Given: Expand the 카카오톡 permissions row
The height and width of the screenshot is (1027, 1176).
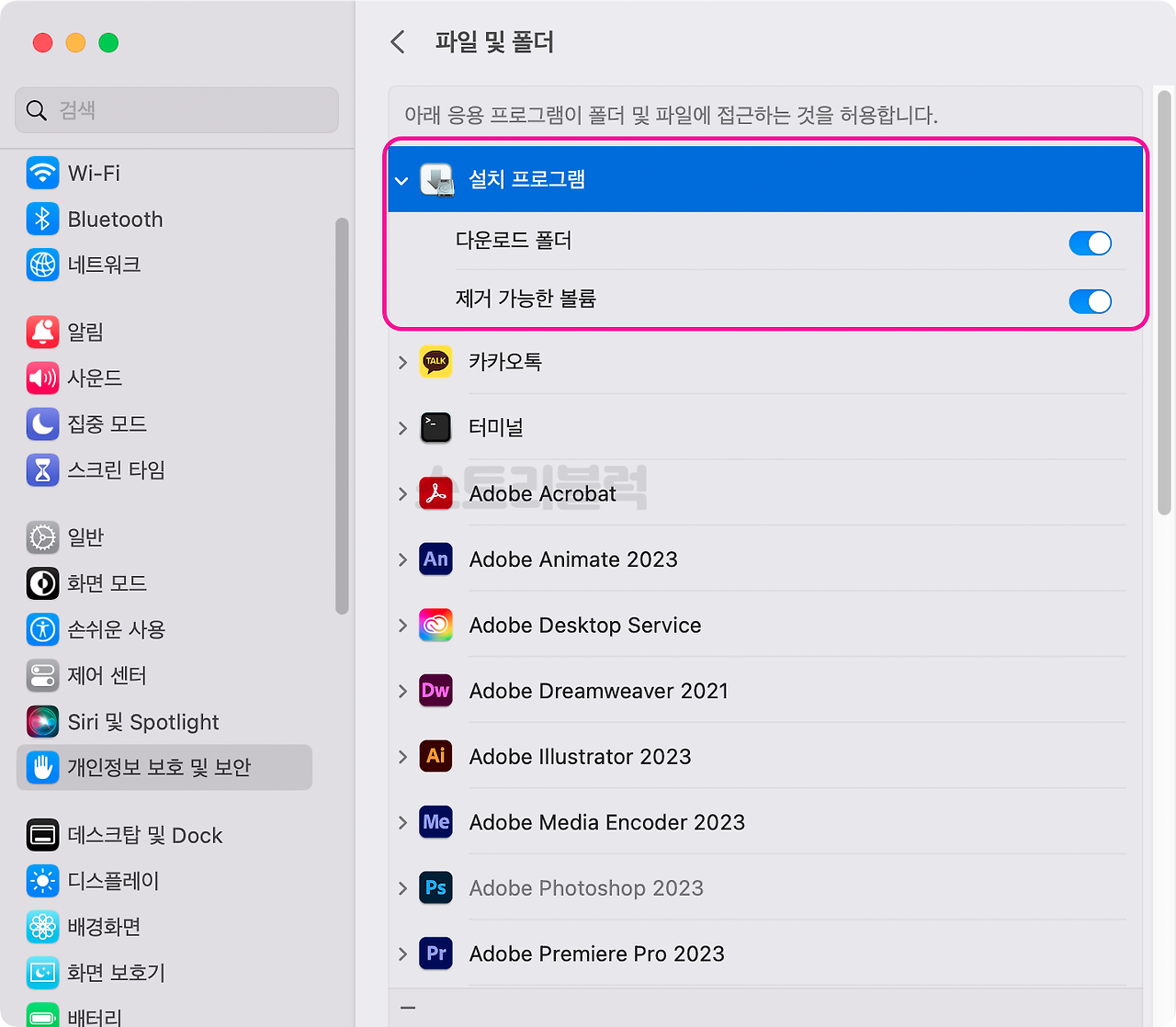Looking at the screenshot, I should coord(402,363).
